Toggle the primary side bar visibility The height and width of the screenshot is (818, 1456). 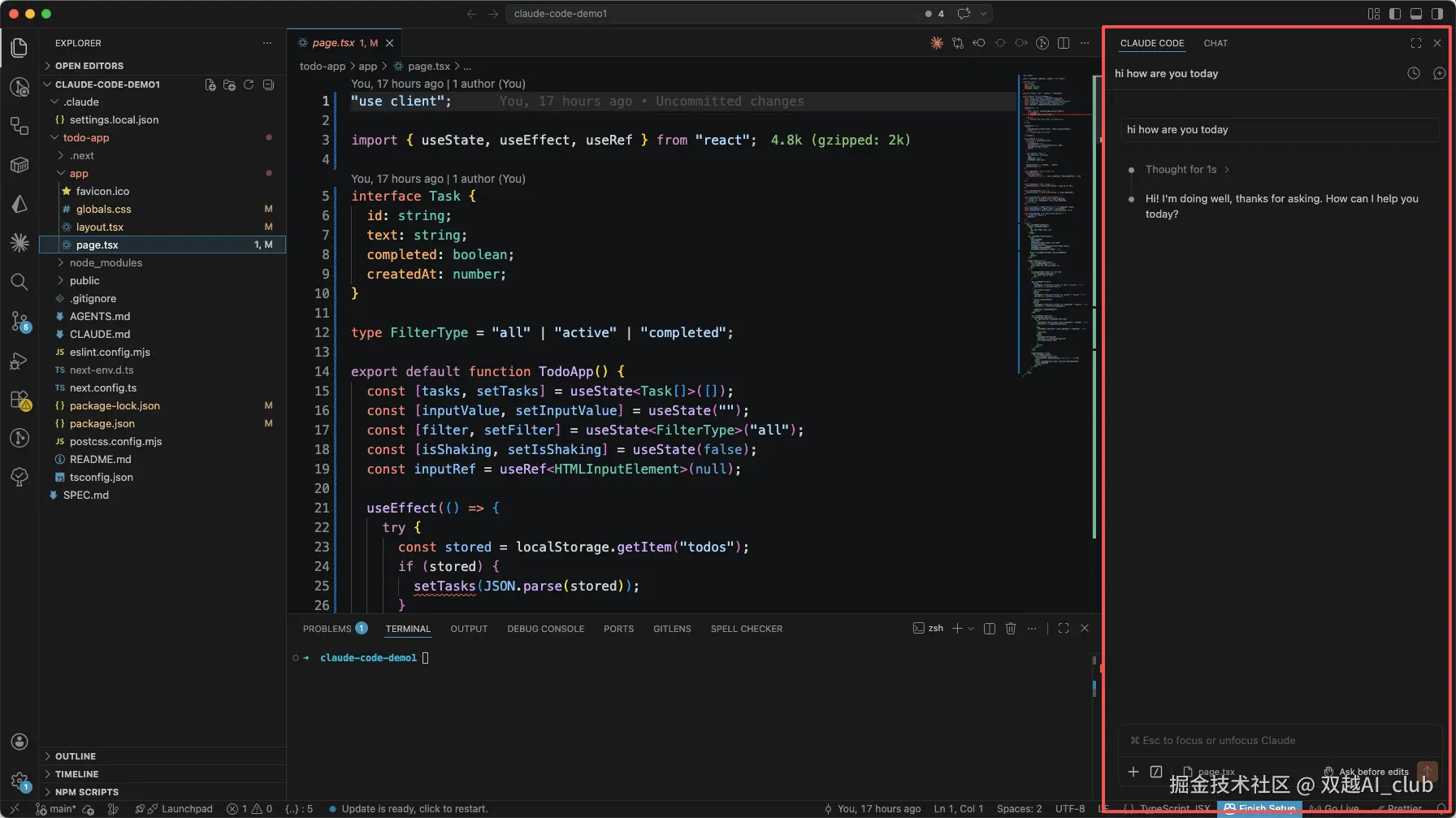tap(1395, 14)
